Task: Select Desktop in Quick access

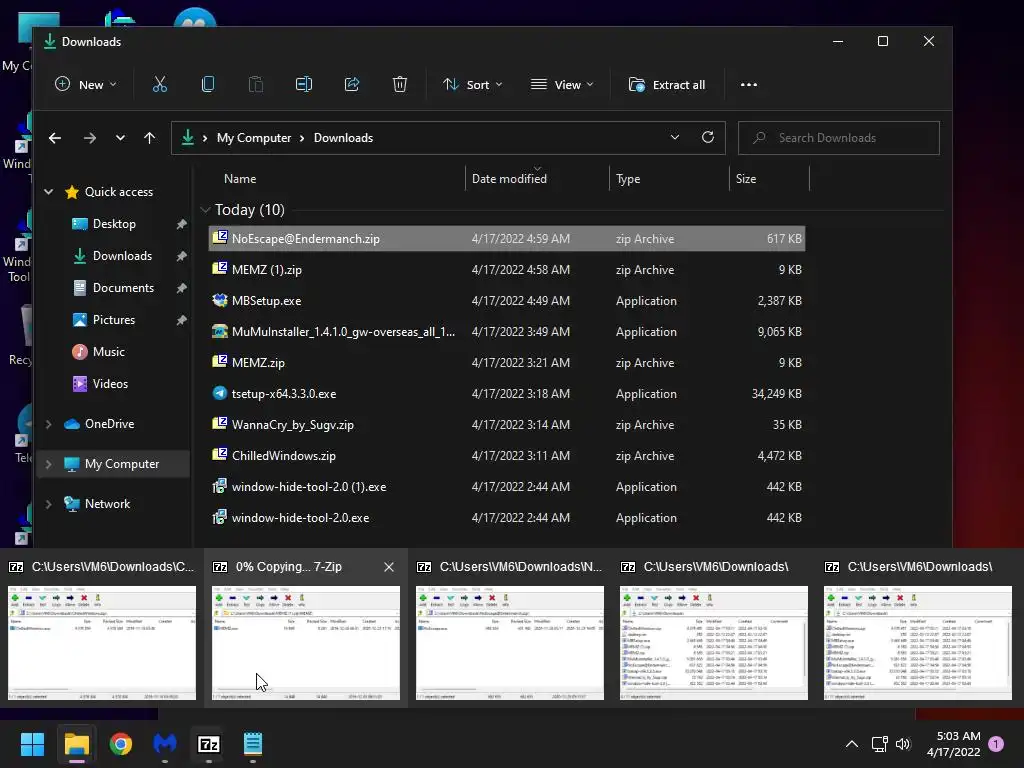Action: point(114,223)
